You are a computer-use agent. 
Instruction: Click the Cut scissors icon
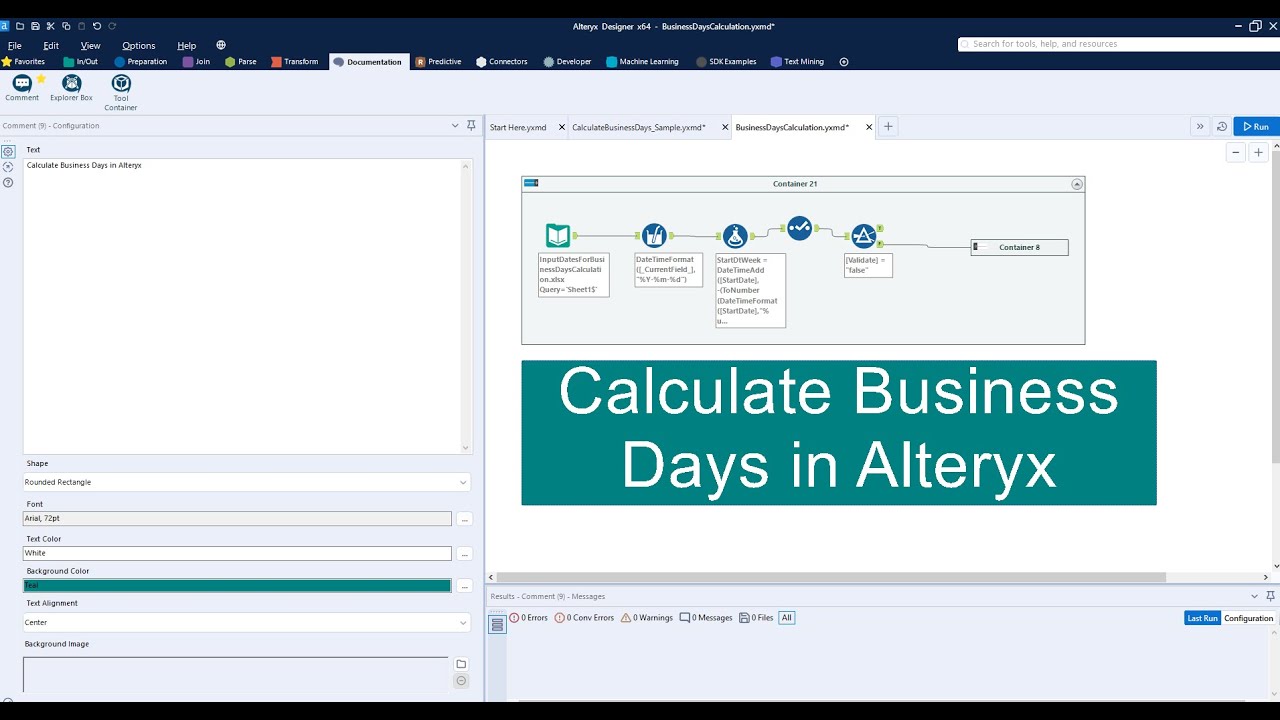point(51,26)
